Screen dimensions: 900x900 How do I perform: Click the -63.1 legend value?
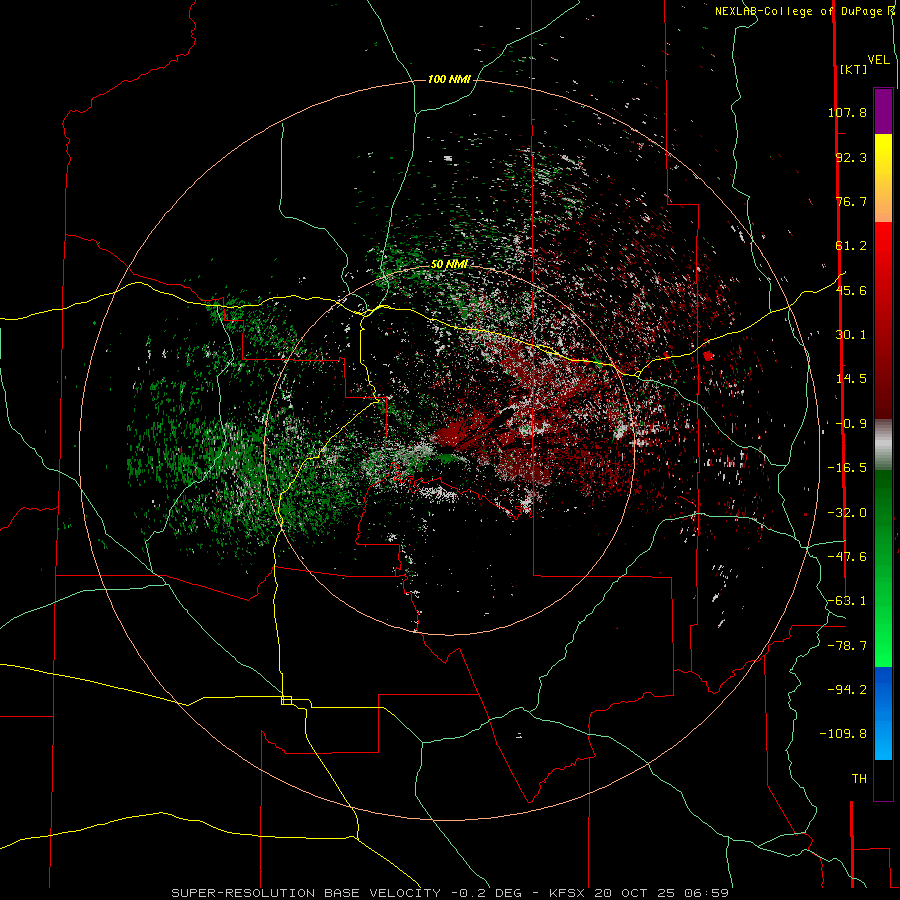[847, 601]
